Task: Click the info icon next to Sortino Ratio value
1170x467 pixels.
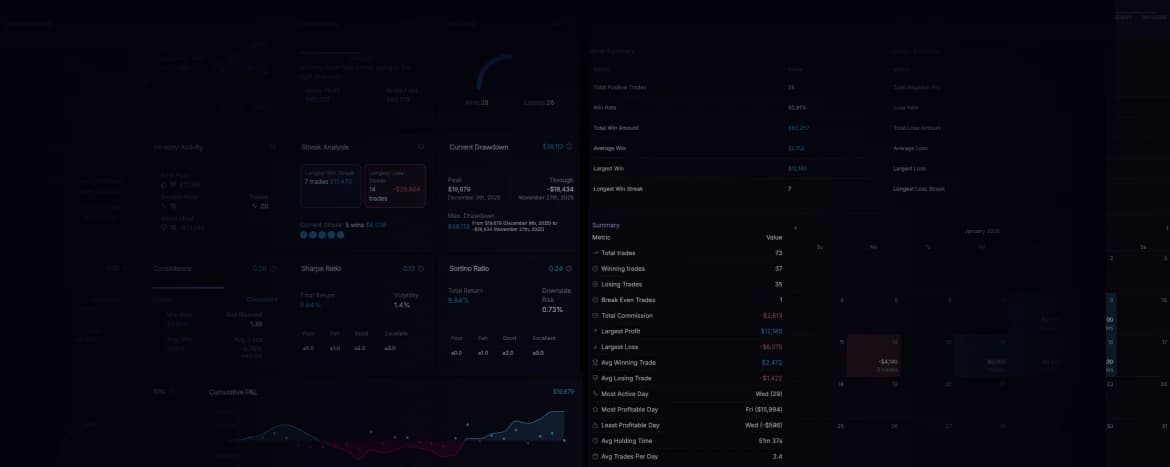Action: coord(569,268)
